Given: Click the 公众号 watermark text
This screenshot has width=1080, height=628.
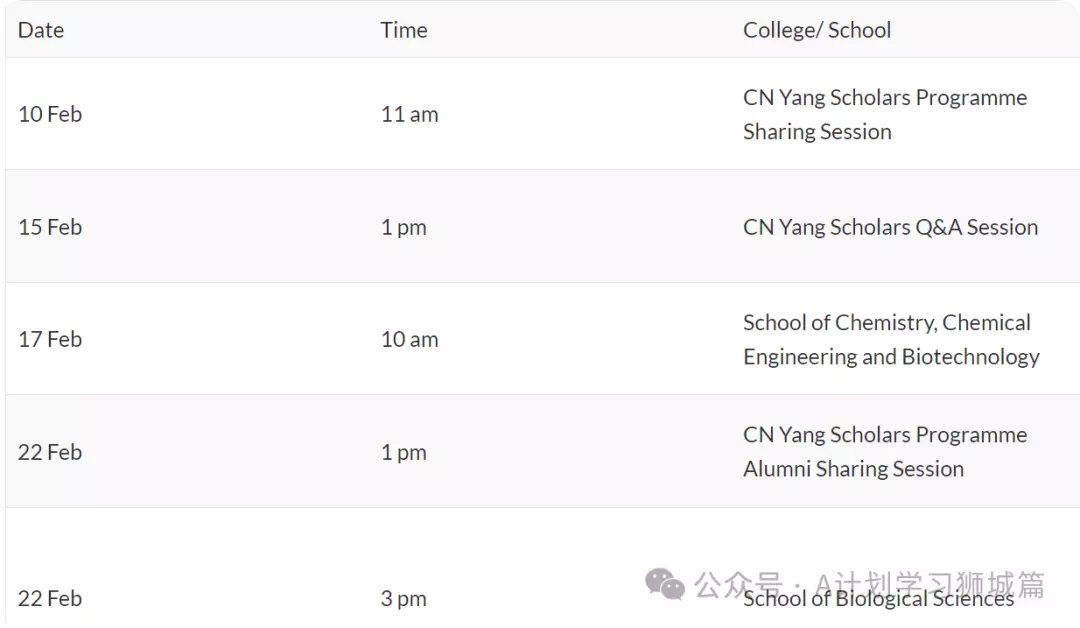Looking at the screenshot, I should [738, 585].
